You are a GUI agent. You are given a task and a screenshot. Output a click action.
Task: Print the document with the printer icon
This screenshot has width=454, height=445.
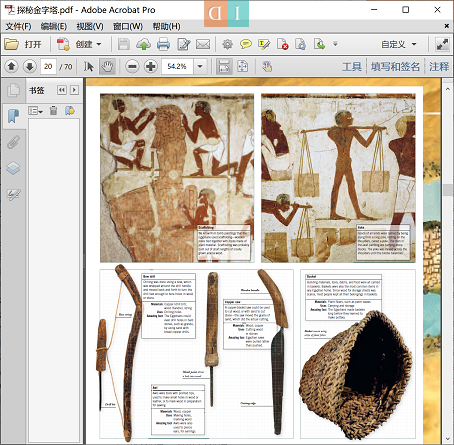[x=163, y=44]
